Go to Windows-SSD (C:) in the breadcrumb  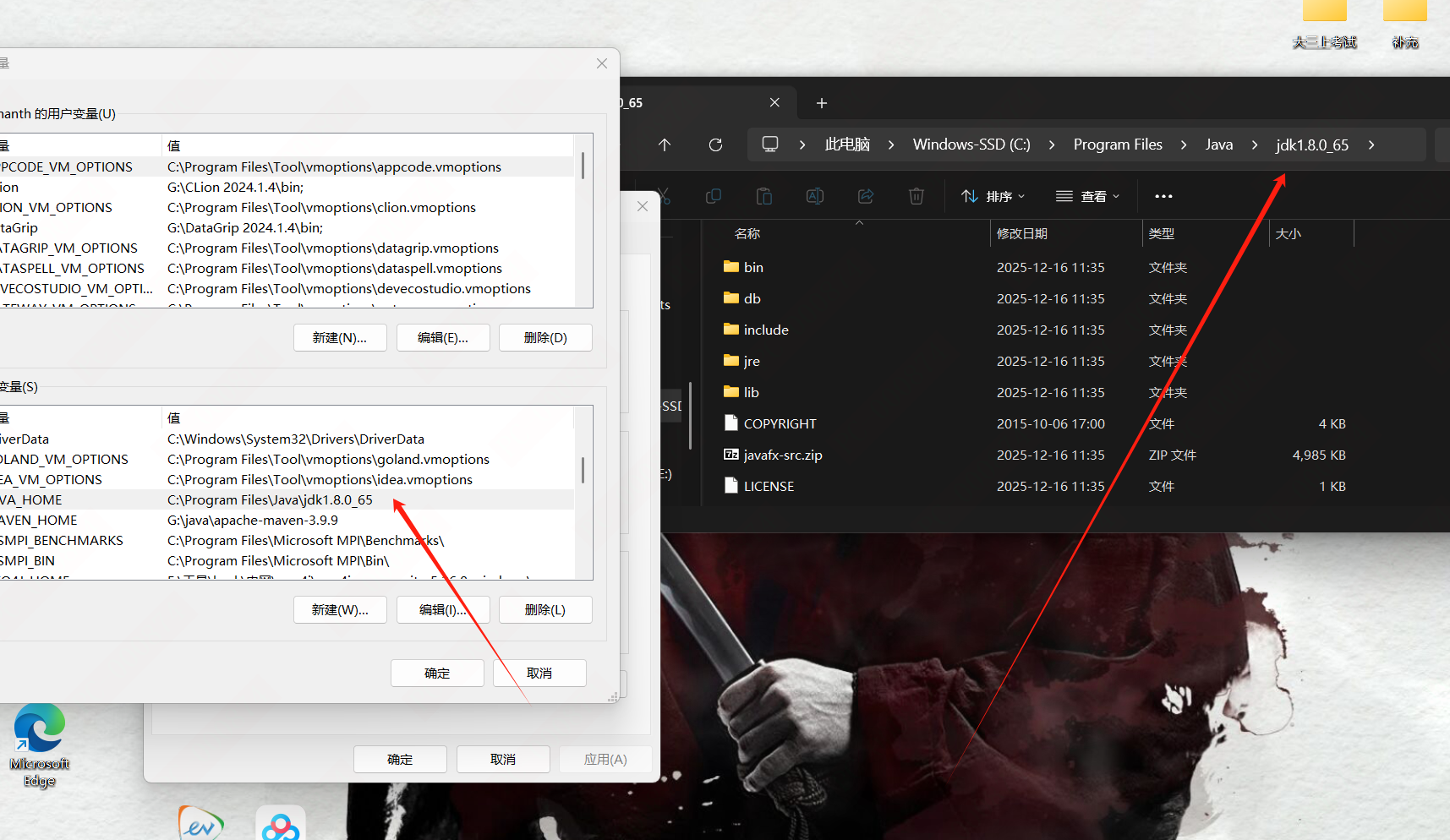[971, 145]
